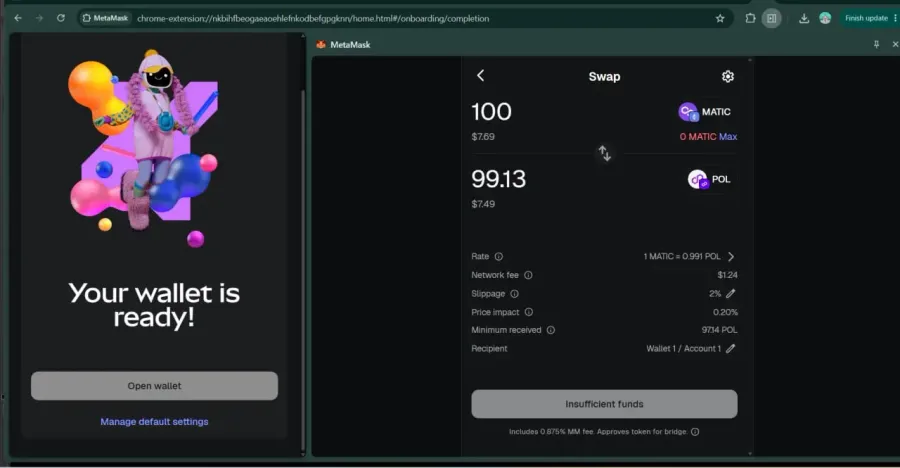The height and width of the screenshot is (468, 900).
Task: Click the 97.14 POL minimum received value
Action: pos(720,330)
